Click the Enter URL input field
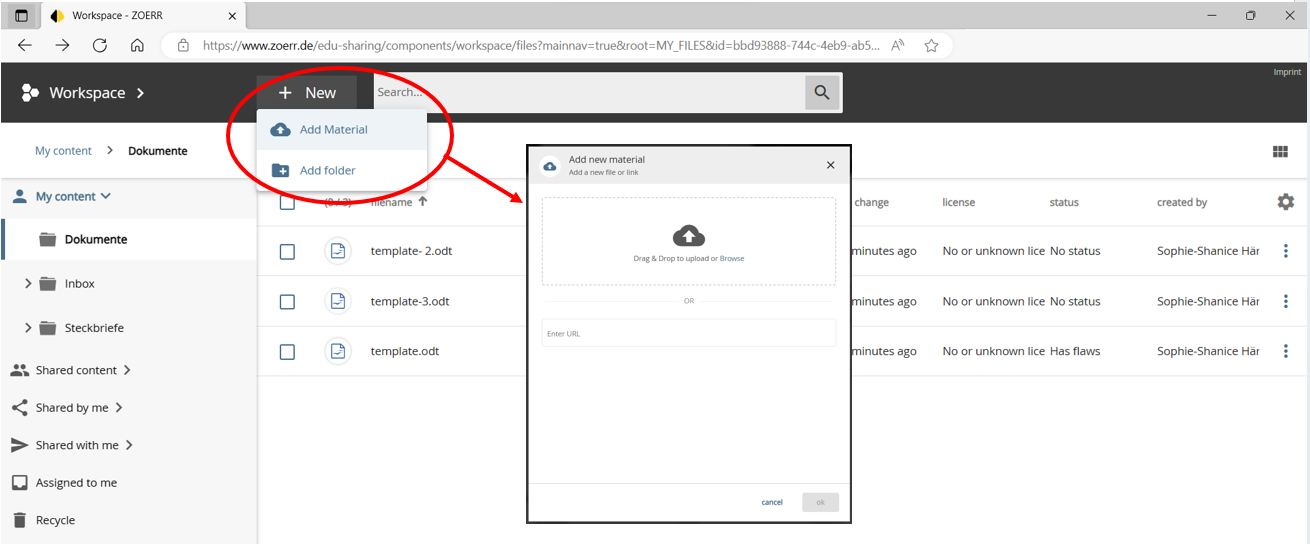The width and height of the screenshot is (1310, 544). (688, 333)
